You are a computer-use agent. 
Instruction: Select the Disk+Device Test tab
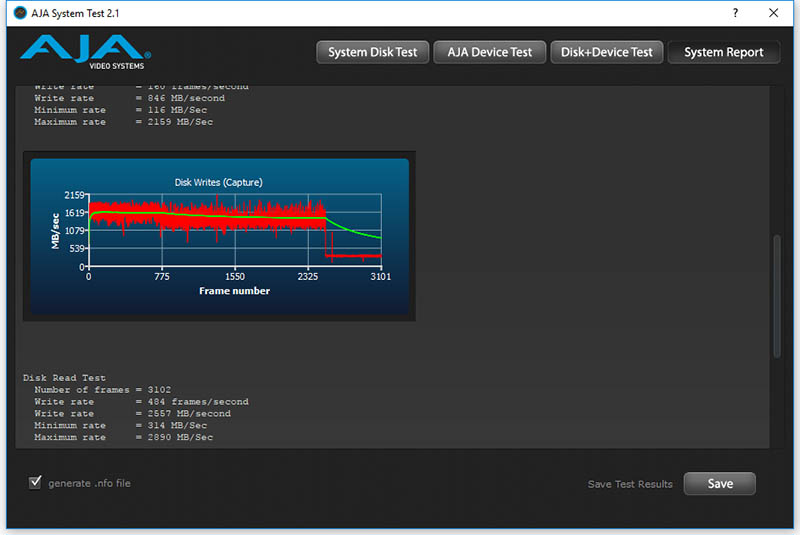pos(607,53)
